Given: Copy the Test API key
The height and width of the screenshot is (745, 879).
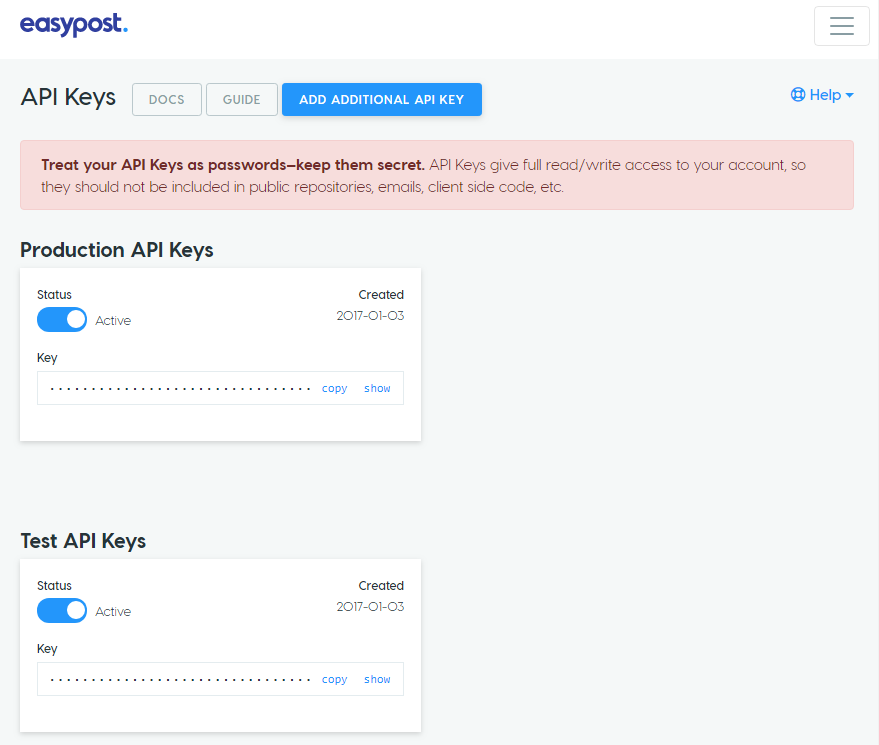Looking at the screenshot, I should pyautogui.click(x=334, y=680).
